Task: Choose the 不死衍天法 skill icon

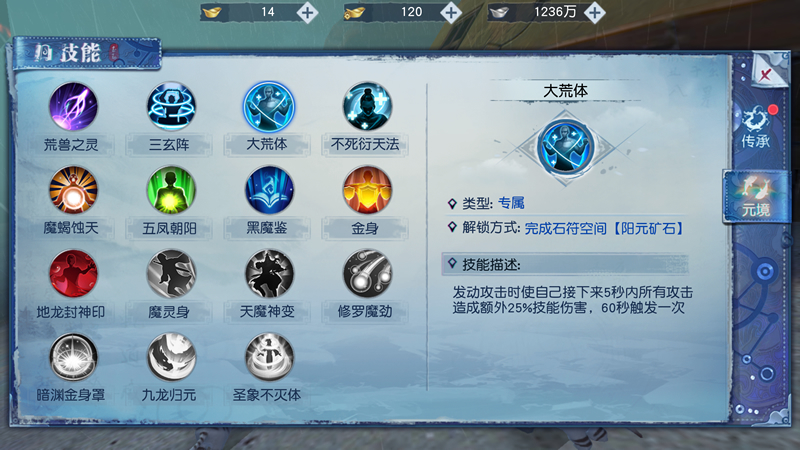Action: (x=367, y=107)
